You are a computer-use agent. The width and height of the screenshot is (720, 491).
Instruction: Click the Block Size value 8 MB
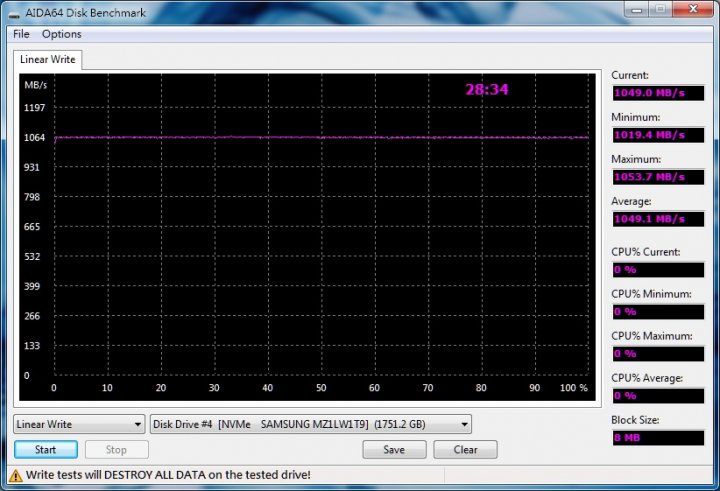[658, 438]
